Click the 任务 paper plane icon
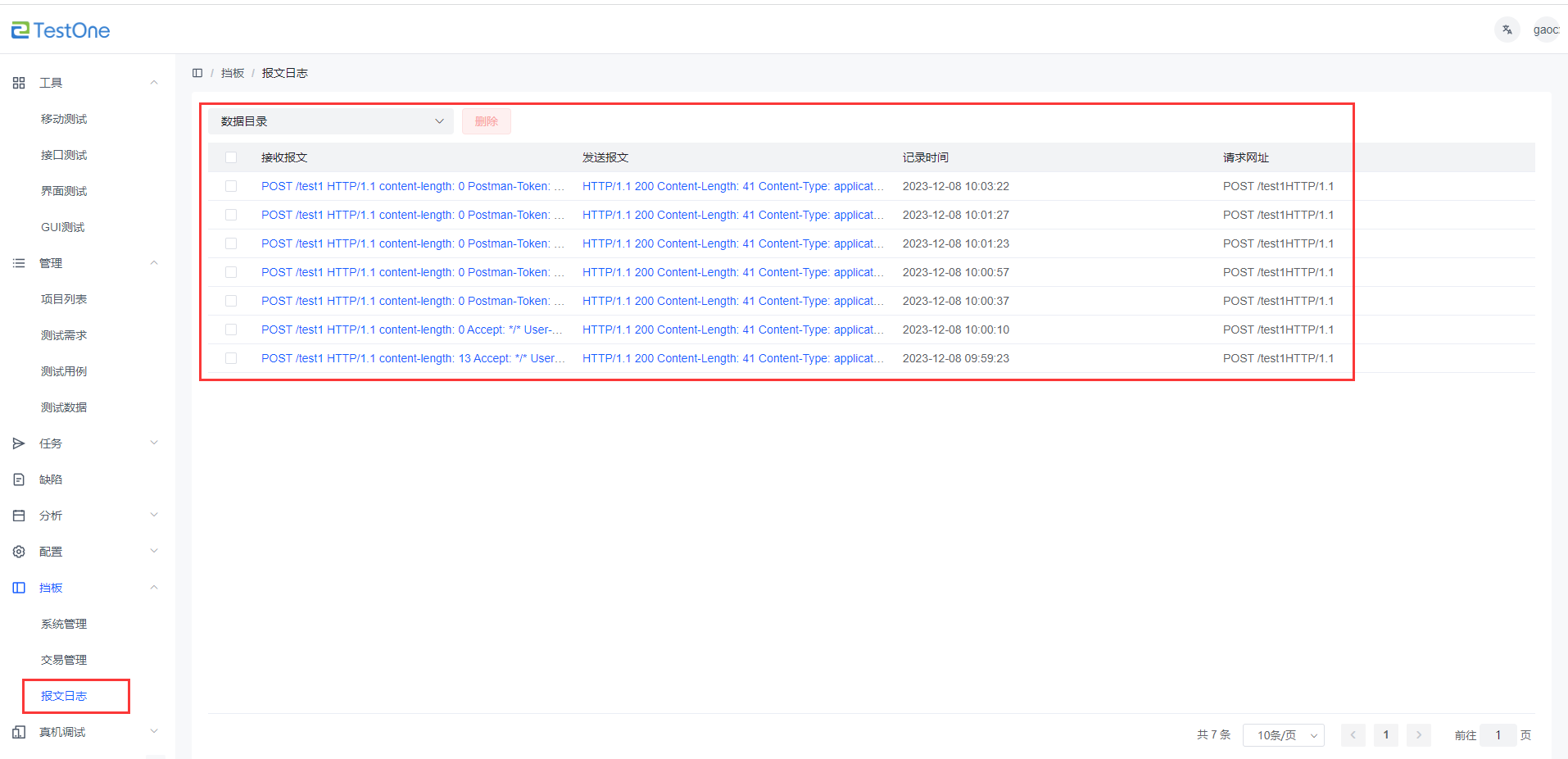This screenshot has width=1568, height=759. point(19,443)
